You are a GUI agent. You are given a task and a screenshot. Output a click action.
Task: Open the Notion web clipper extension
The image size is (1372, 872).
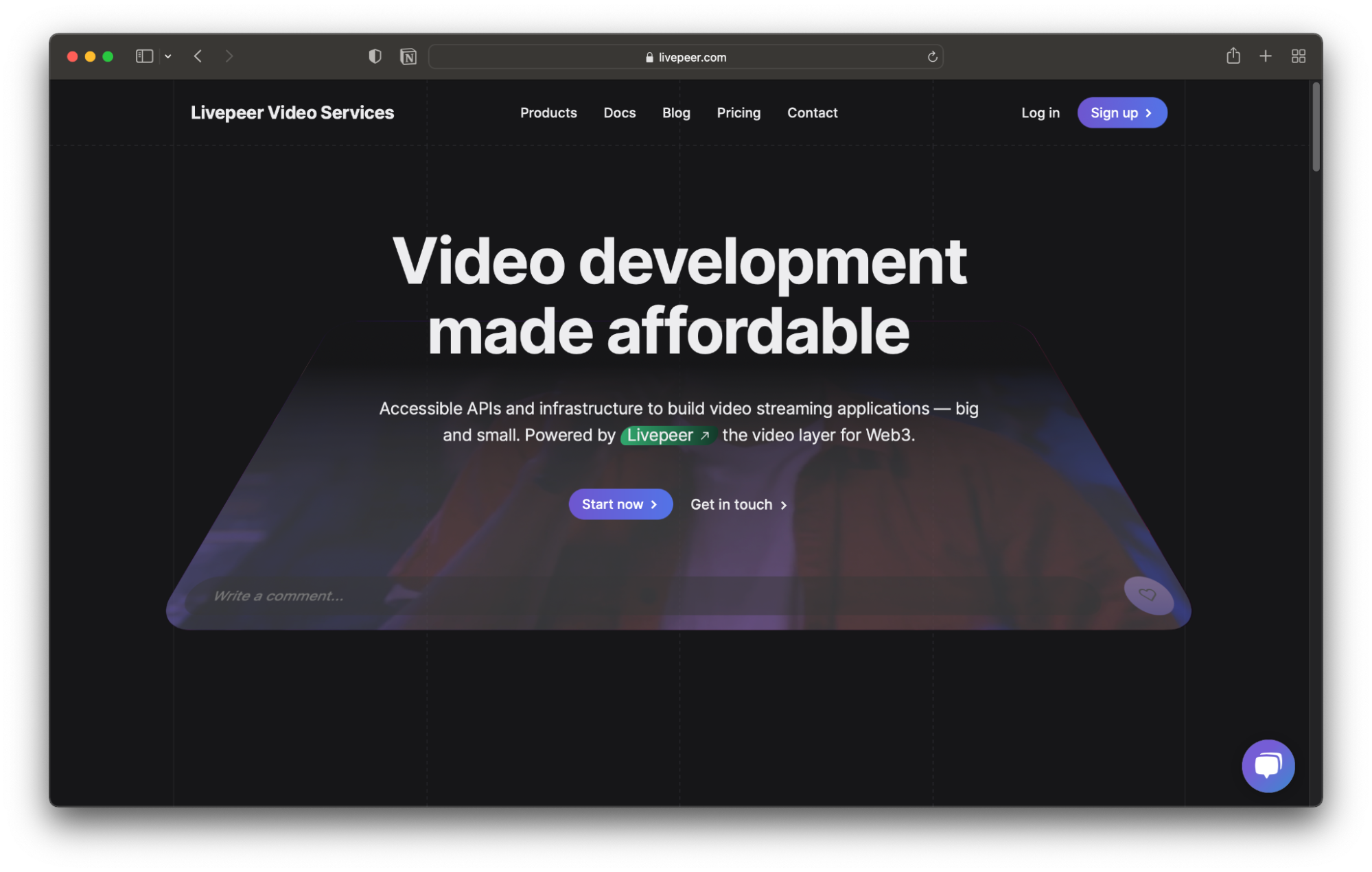408,56
